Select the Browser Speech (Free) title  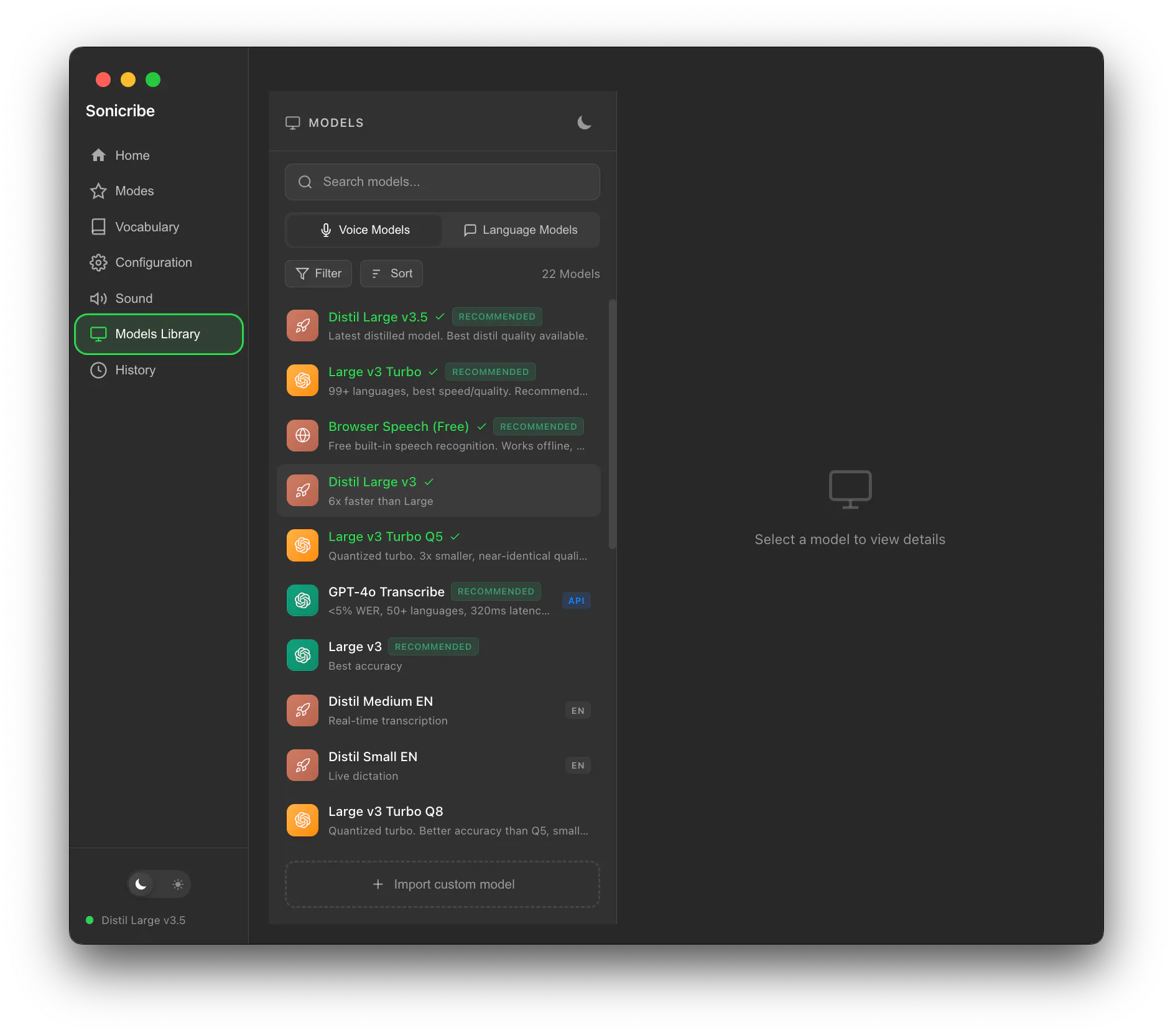click(x=399, y=427)
